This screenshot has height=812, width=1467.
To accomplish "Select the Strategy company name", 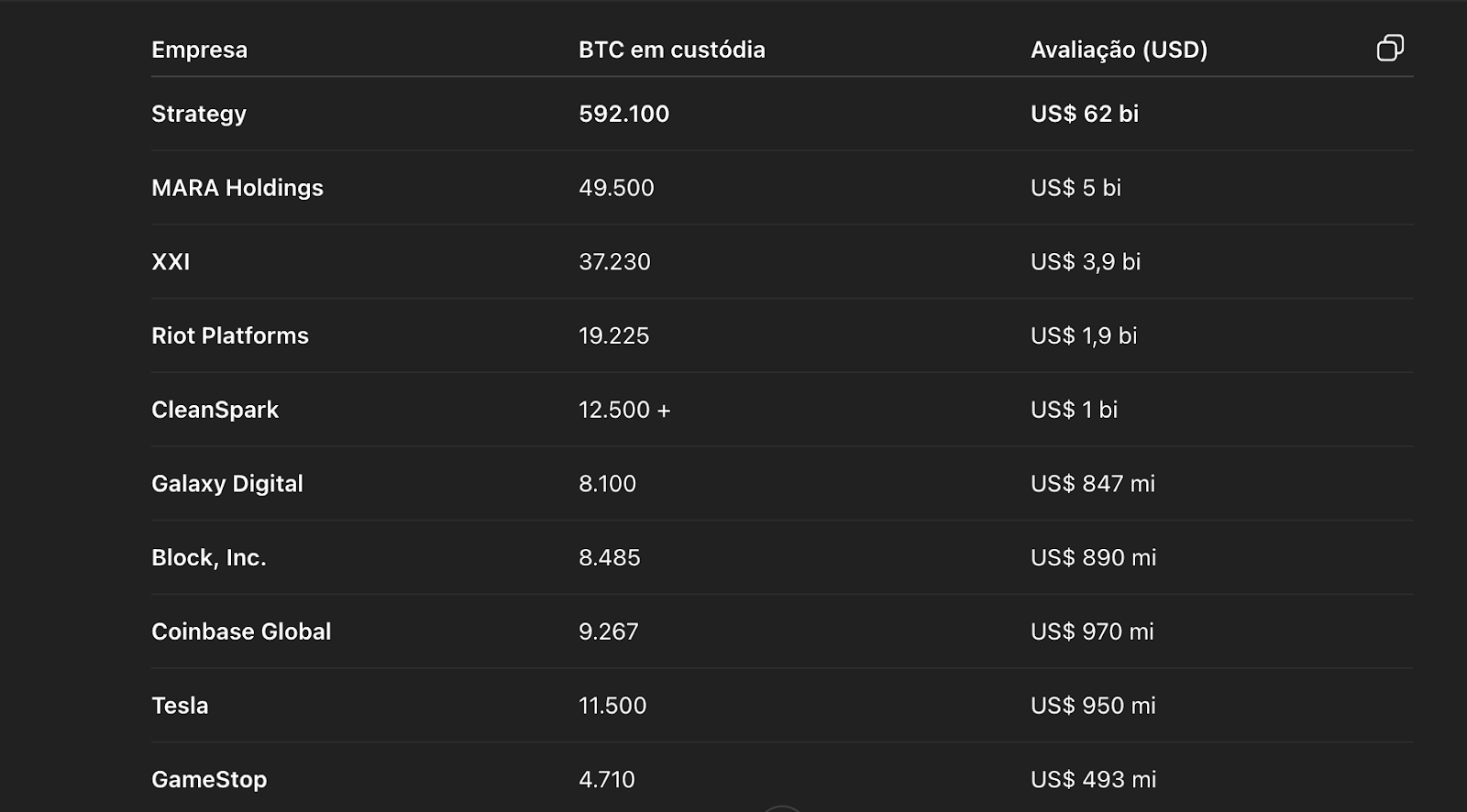I will click(x=199, y=115).
